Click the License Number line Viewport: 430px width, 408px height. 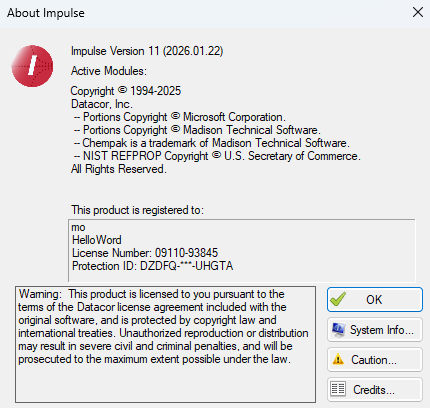(x=145, y=253)
